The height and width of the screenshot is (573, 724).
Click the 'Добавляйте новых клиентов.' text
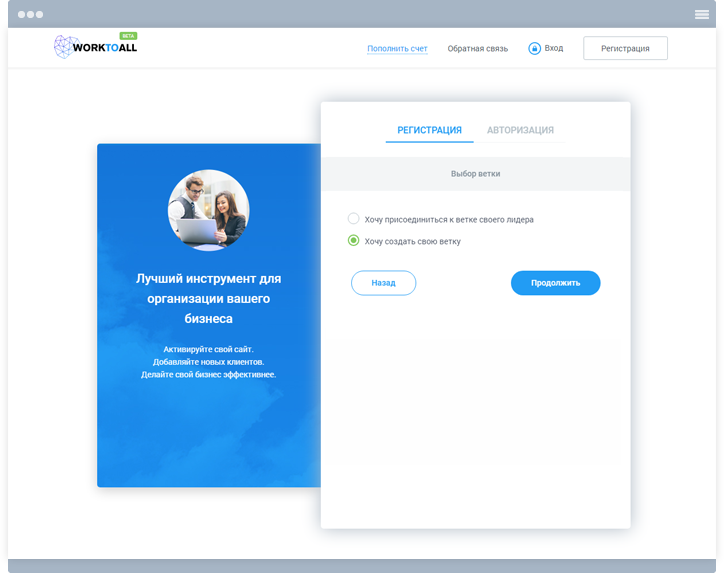(208, 362)
